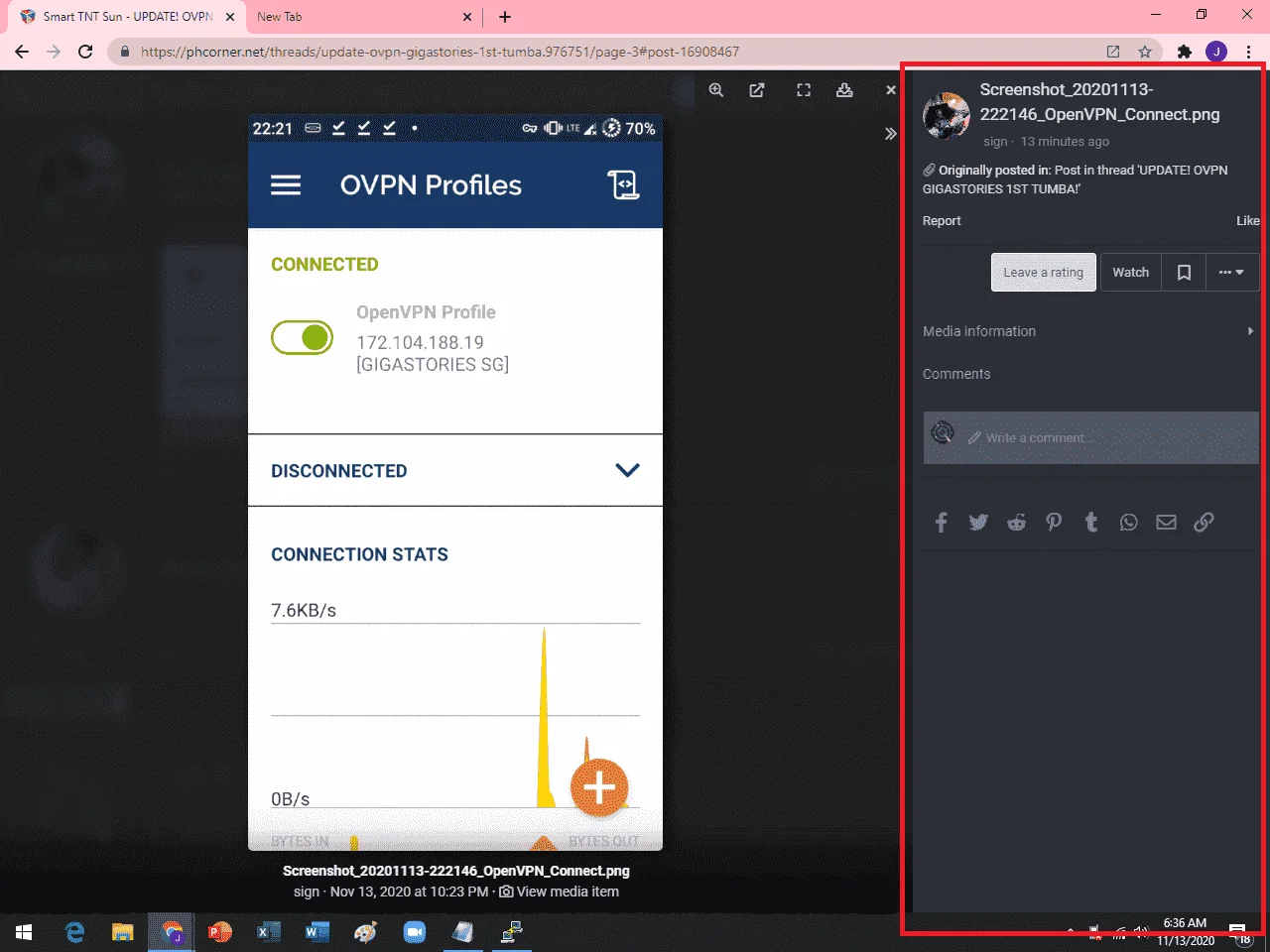Open image in new window icon
This screenshot has width=1270, height=952.
pos(757,90)
